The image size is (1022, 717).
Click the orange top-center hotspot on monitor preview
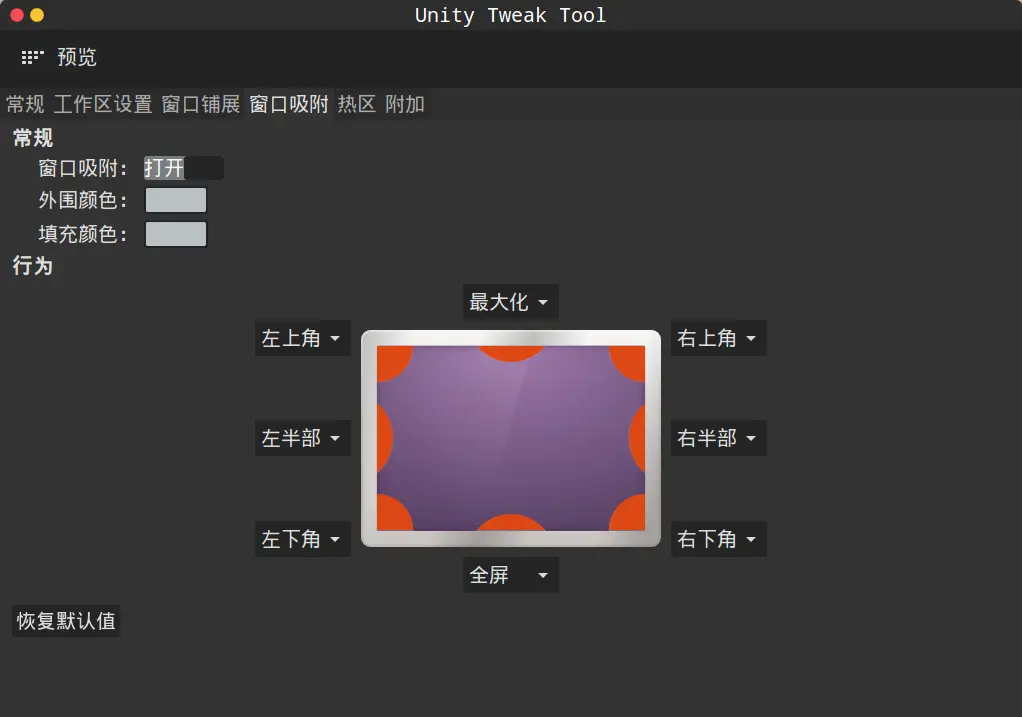[x=510, y=350]
